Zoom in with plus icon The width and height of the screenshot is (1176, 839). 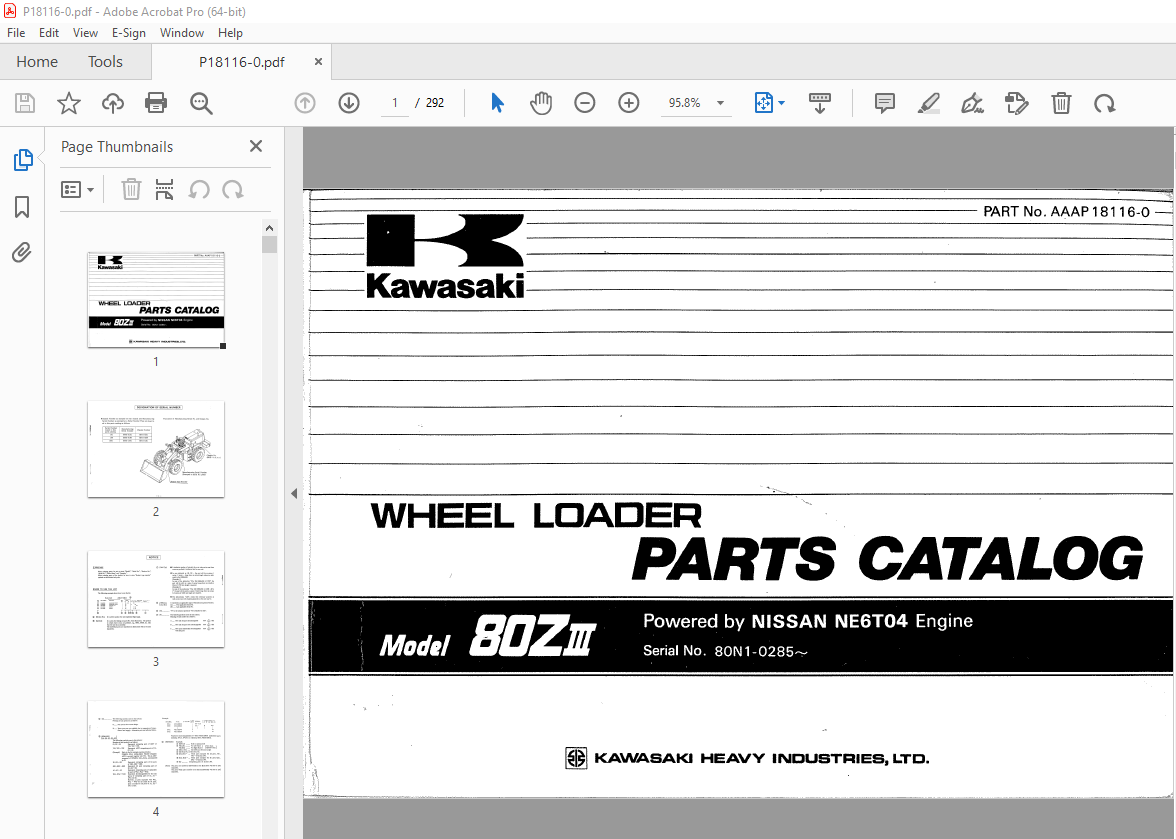coord(628,103)
